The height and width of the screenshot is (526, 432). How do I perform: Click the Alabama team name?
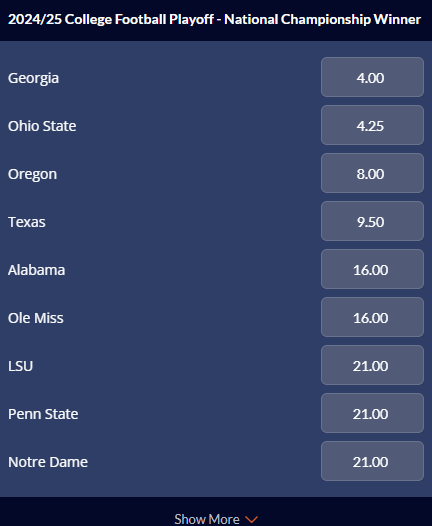(36, 270)
